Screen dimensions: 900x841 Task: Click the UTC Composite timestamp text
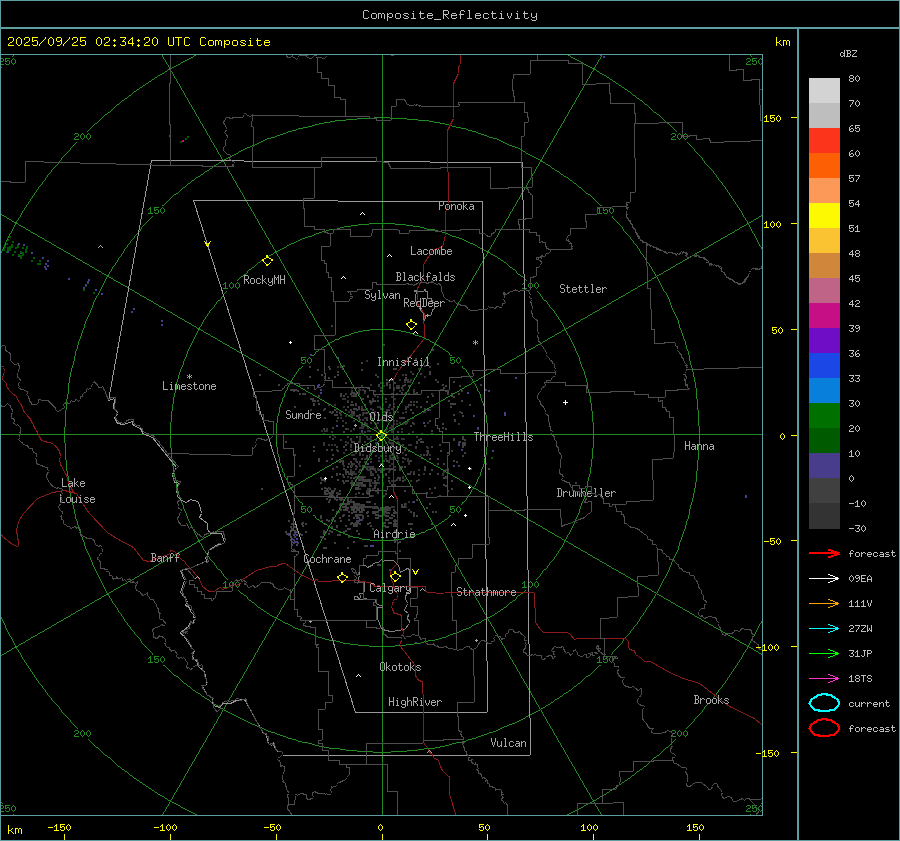[x=138, y=42]
